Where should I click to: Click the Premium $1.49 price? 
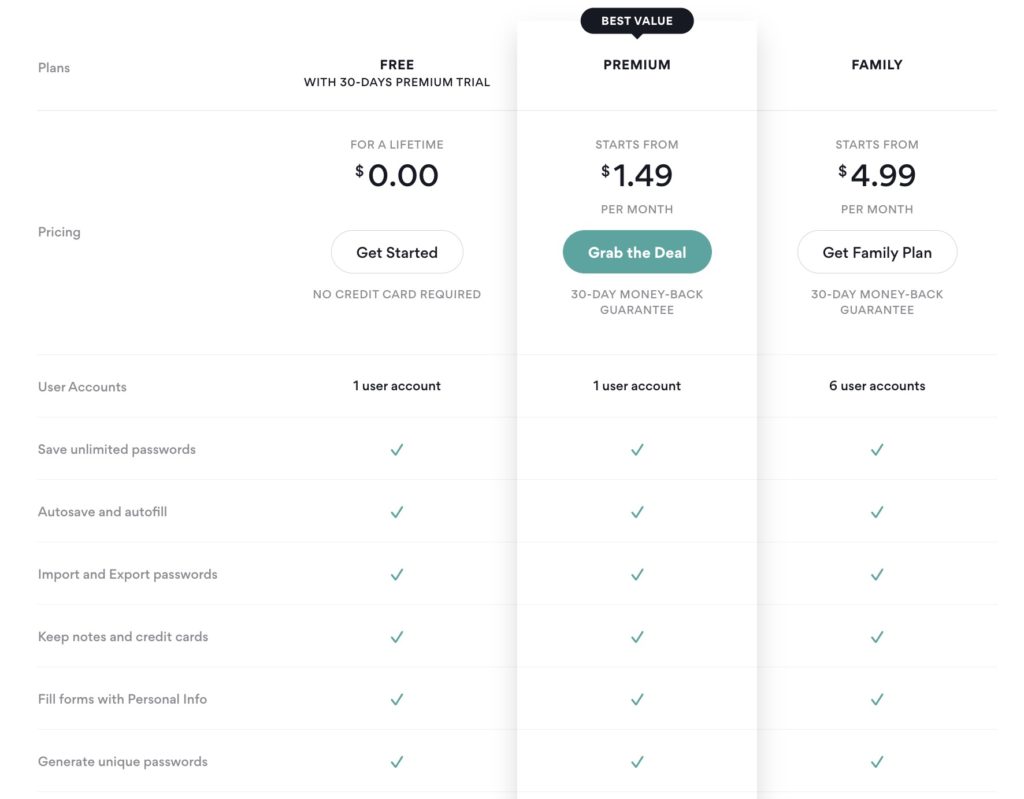coord(637,175)
